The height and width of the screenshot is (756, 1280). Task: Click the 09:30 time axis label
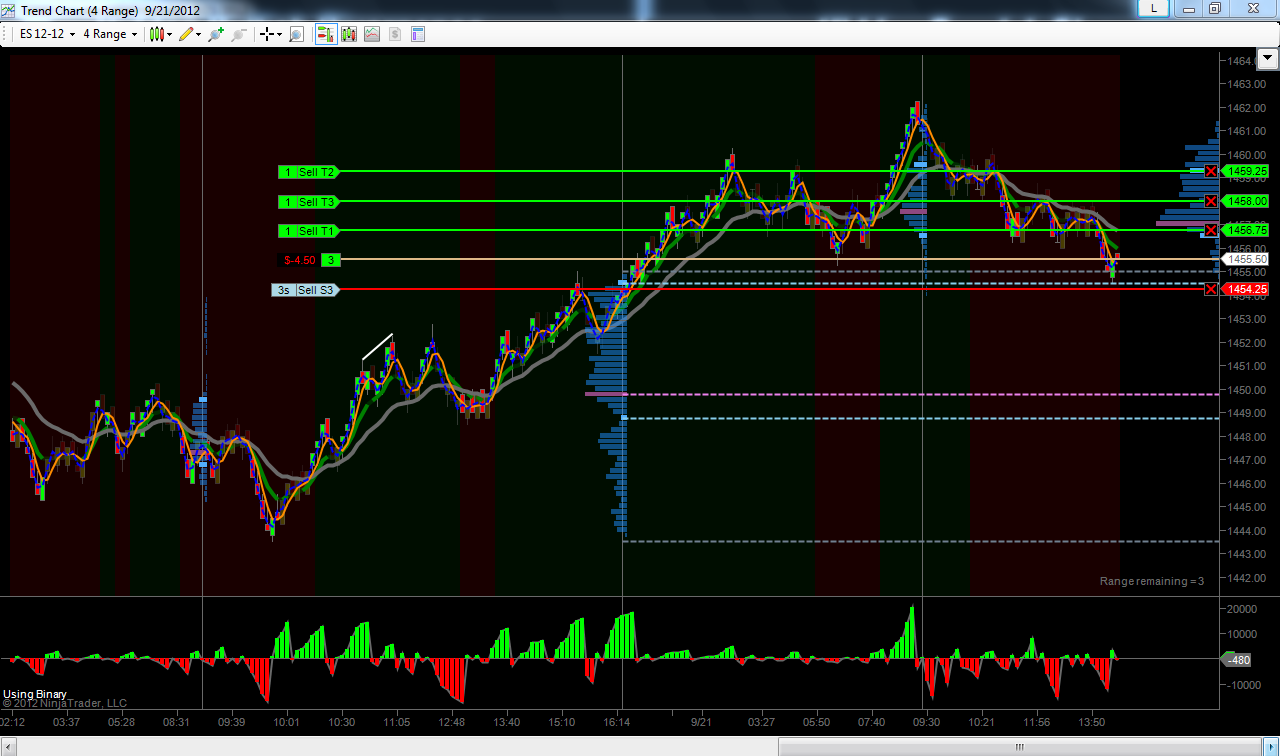(926, 722)
